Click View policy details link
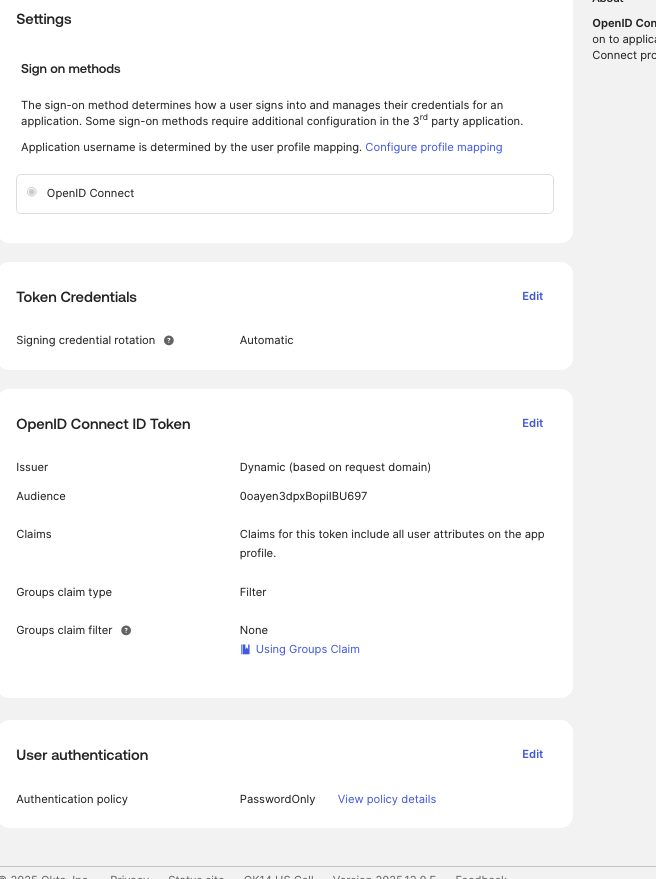Viewport: 656px width, 879px height. [x=386, y=799]
